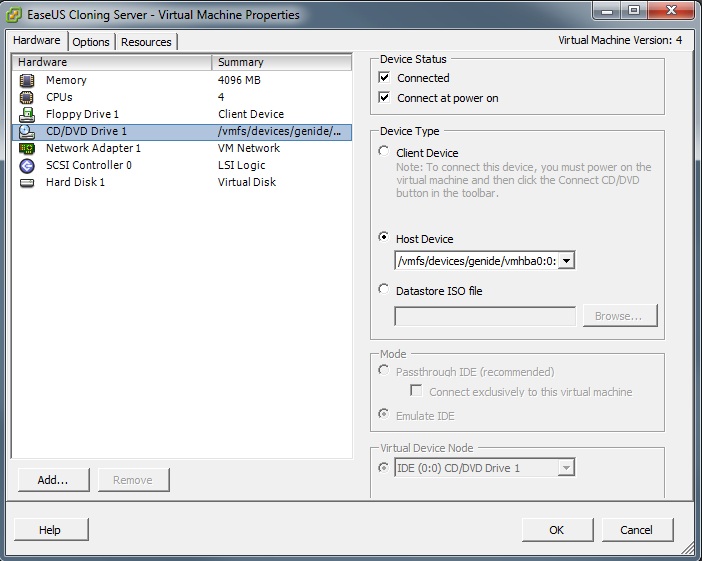Select the Network Adapter 1 row label

(93, 148)
